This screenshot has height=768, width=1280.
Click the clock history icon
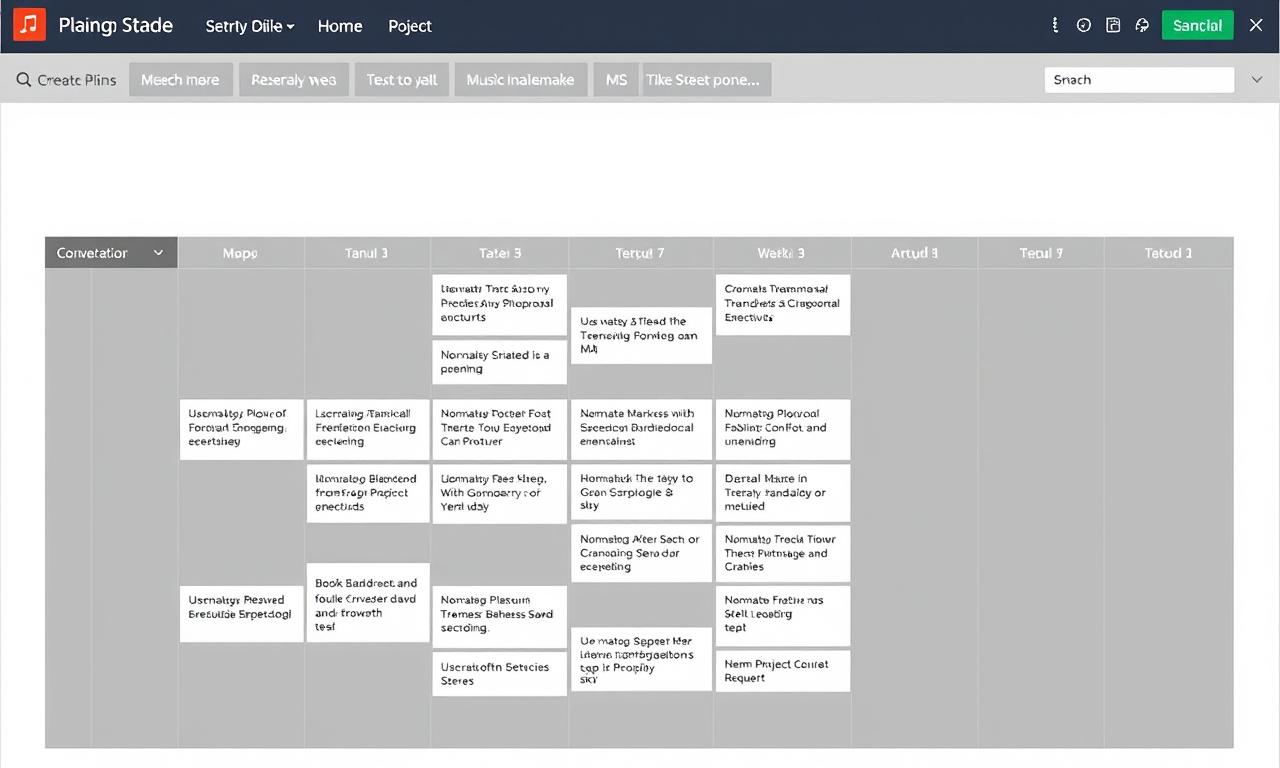pos(1084,26)
